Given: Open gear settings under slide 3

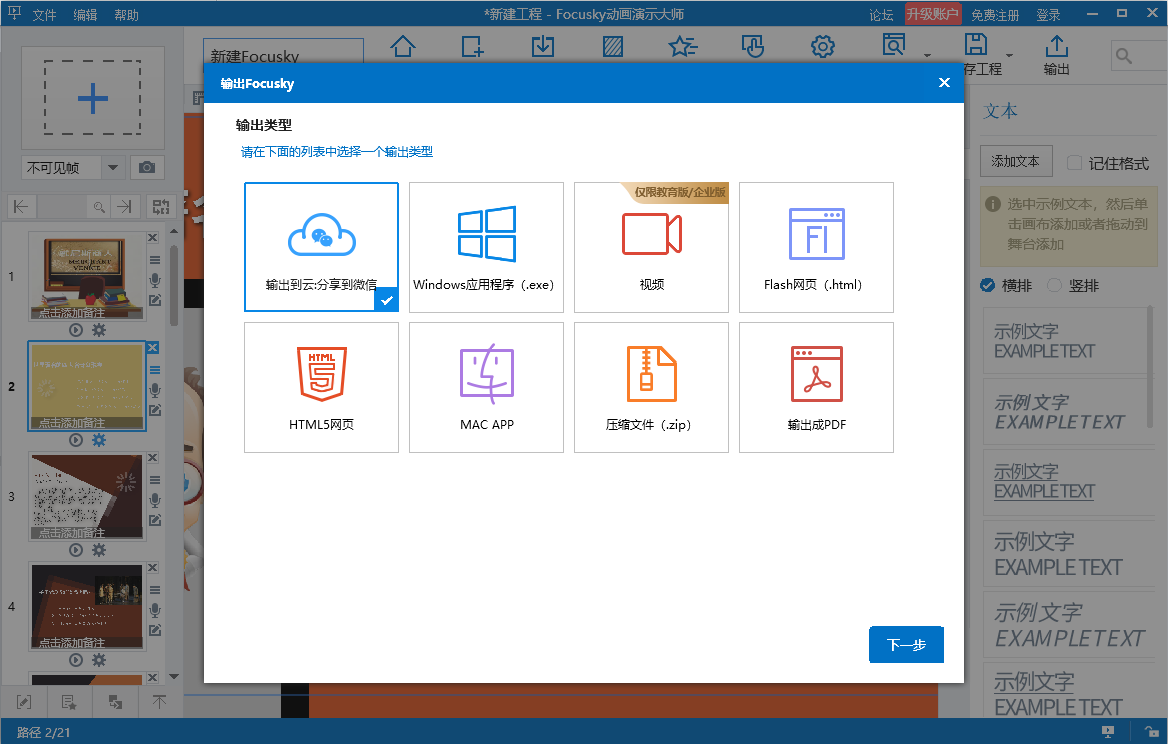Looking at the screenshot, I should pos(98,550).
